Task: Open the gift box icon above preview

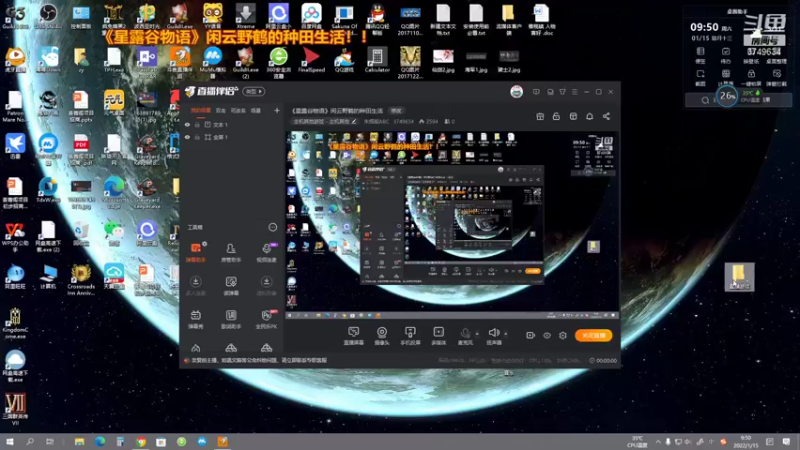Action: (540, 116)
